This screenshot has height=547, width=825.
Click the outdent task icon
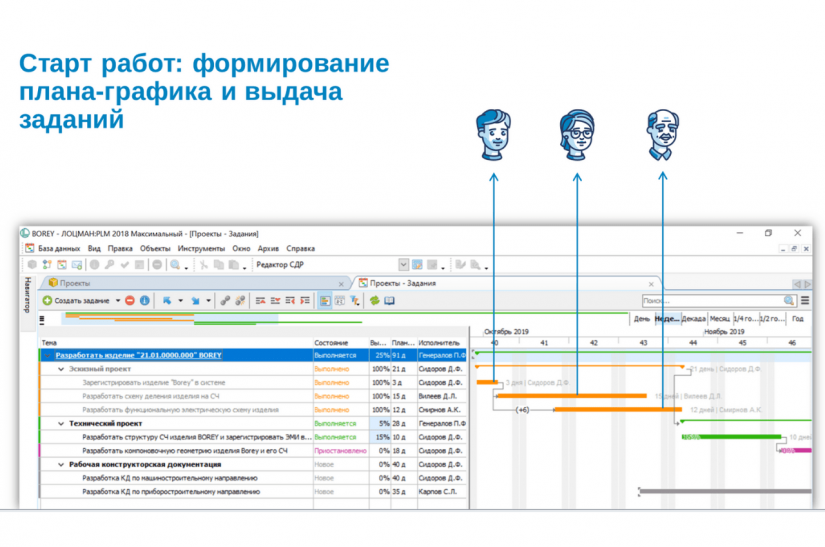tap(290, 300)
